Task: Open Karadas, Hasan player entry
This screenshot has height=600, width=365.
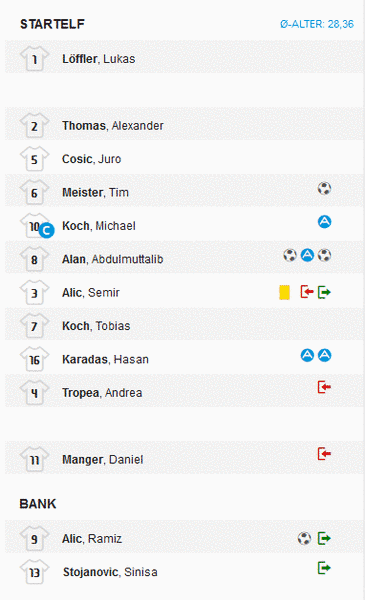Action: pos(106,359)
